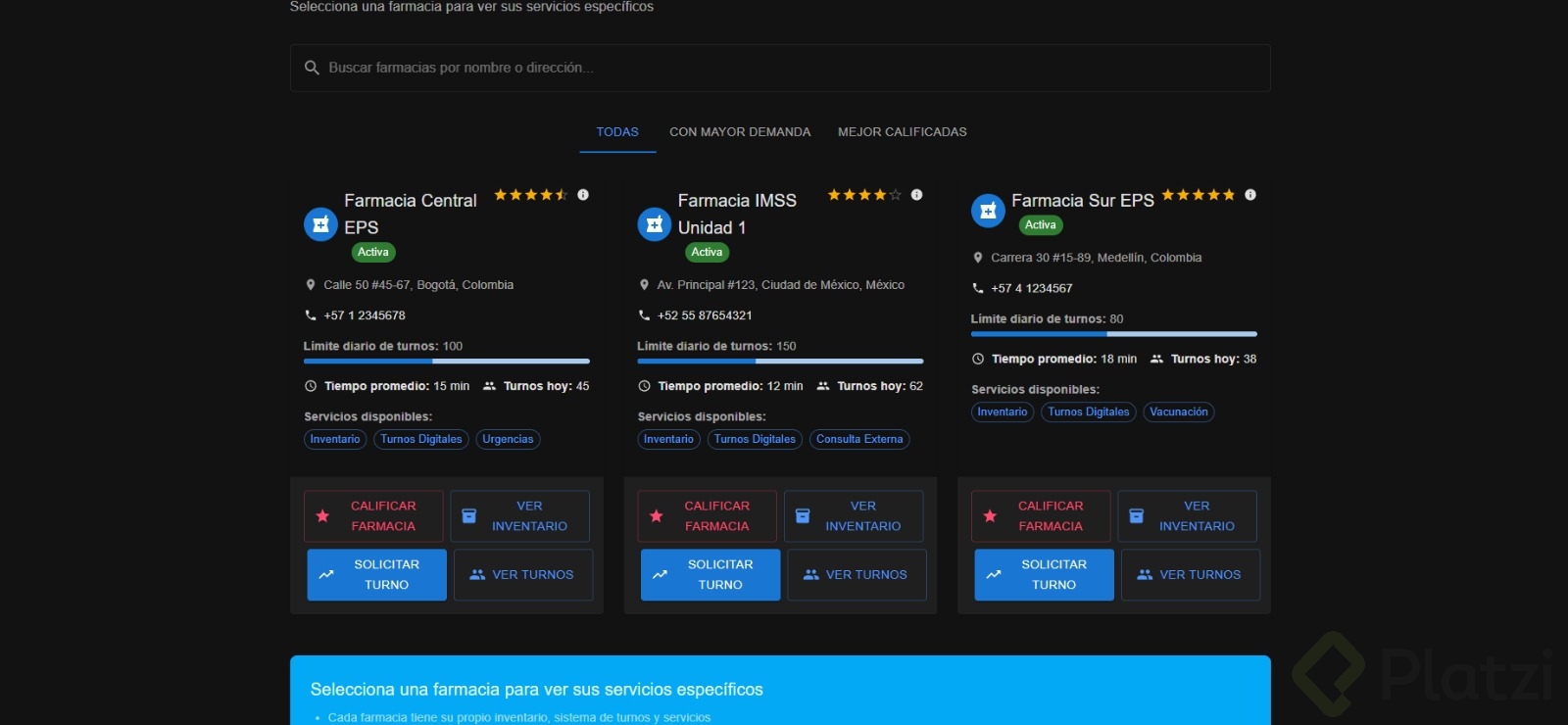Screen dimensions: 1568x725
Task: Click the clock icon for 12 min average time
Action: [644, 386]
